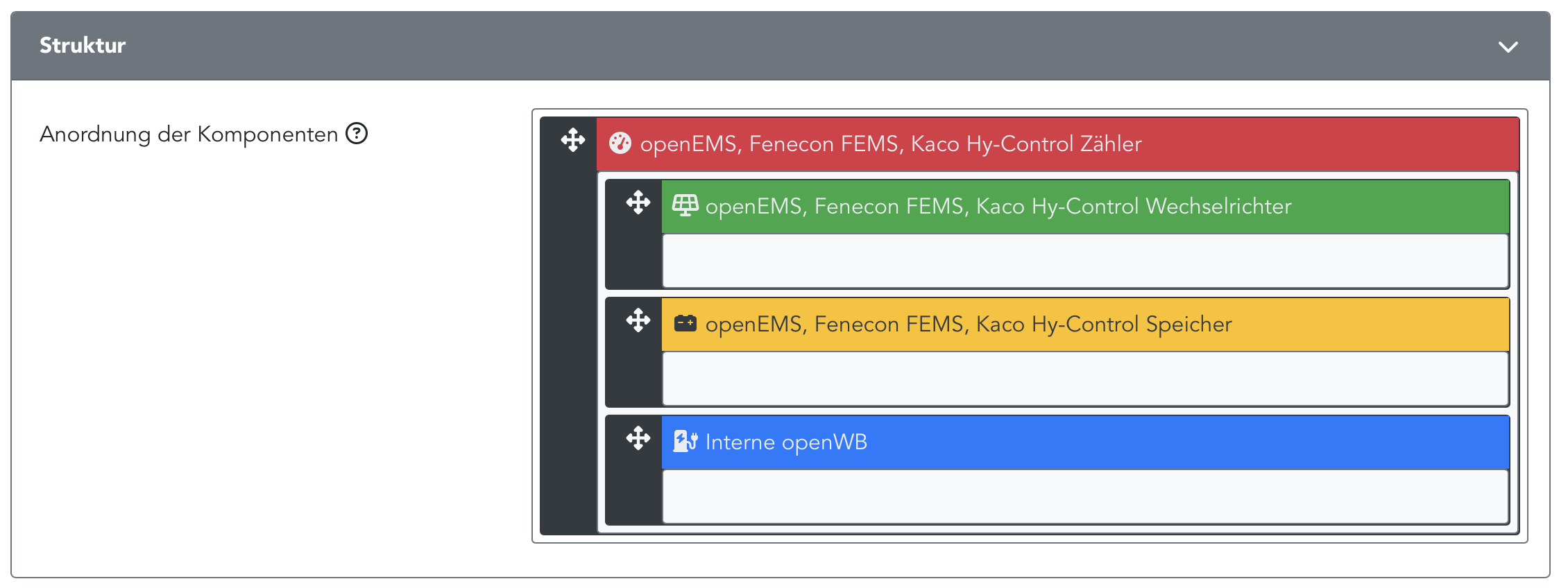The image size is (1568, 588).
Task: Click the Struktur header title
Action: click(x=83, y=46)
